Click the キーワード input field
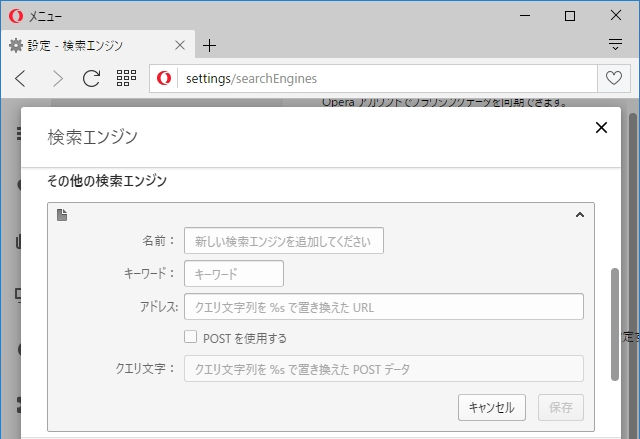This screenshot has width=640, height=439. (234, 273)
